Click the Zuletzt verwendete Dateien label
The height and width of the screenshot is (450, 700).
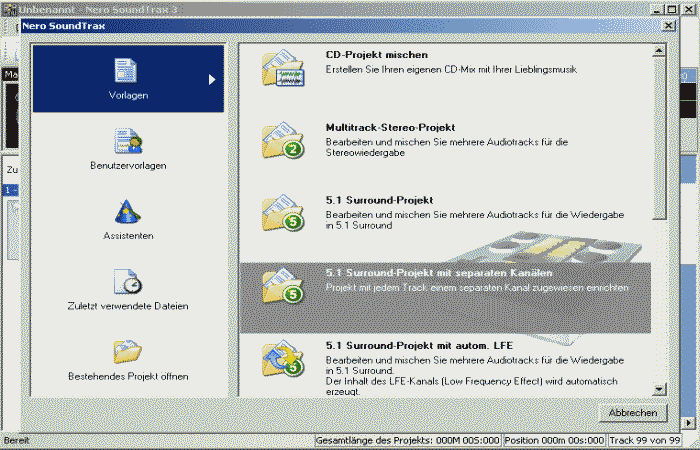pyautogui.click(x=127, y=306)
